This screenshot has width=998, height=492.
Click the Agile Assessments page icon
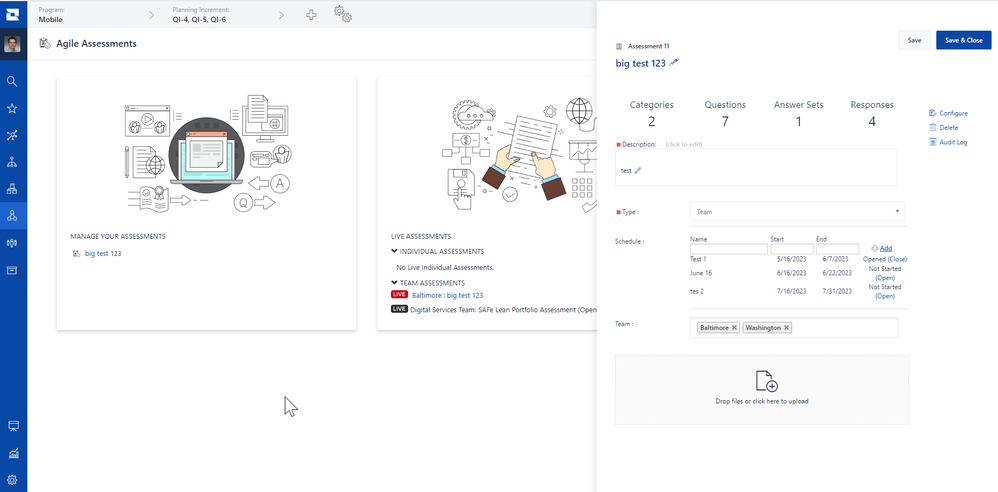click(45, 43)
